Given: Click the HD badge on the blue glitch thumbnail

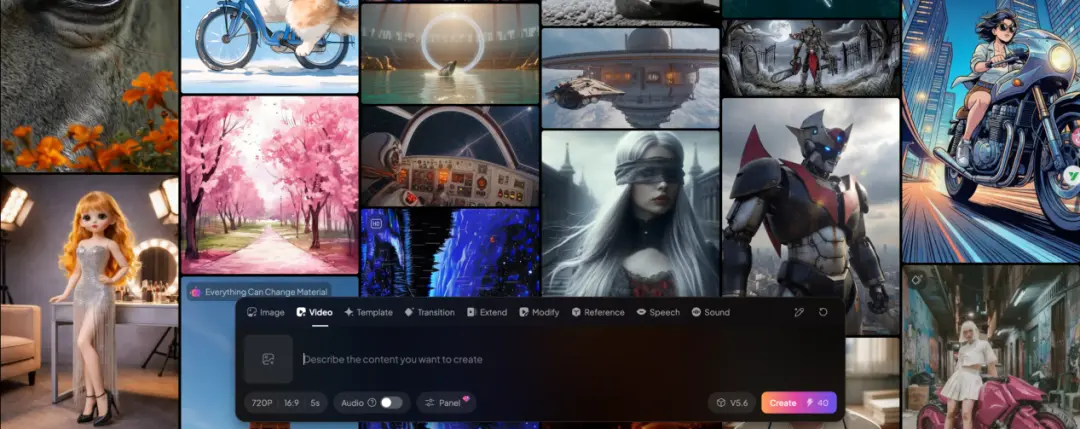Looking at the screenshot, I should pos(376,225).
